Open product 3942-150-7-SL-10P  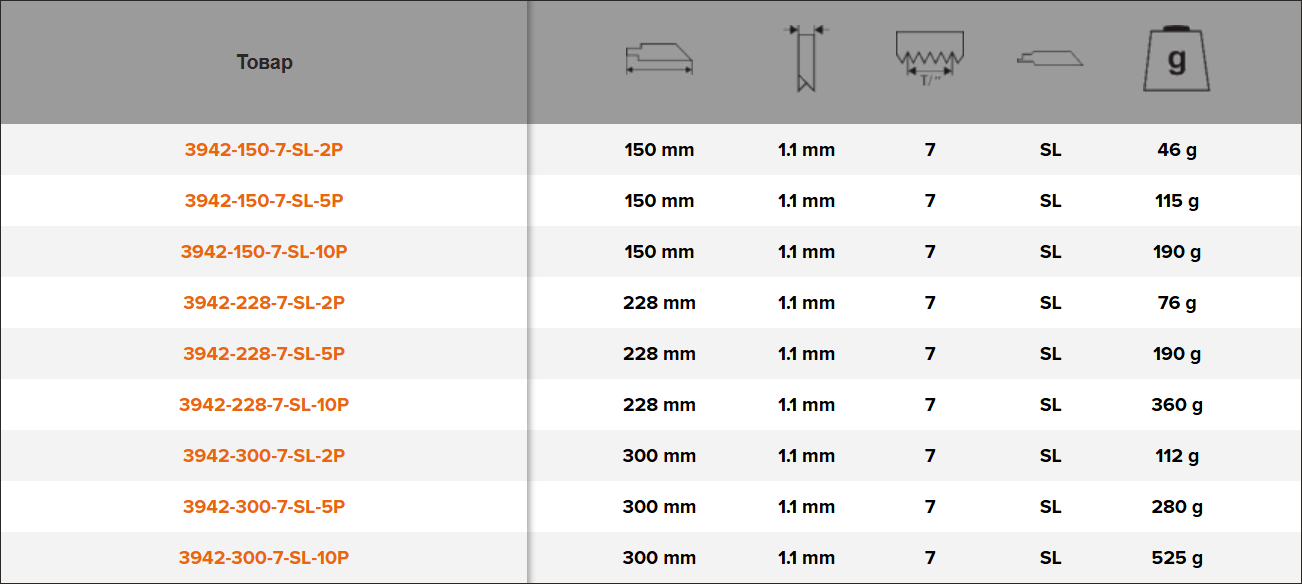[x=264, y=252]
